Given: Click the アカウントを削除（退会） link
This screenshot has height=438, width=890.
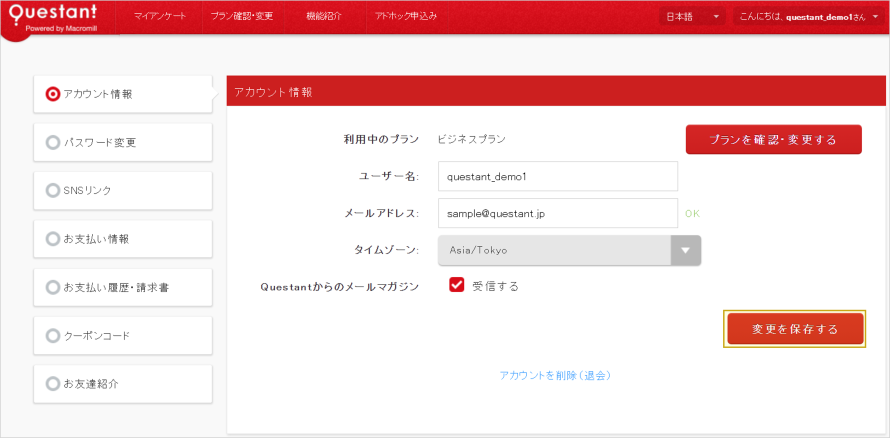Looking at the screenshot, I should click(555, 375).
